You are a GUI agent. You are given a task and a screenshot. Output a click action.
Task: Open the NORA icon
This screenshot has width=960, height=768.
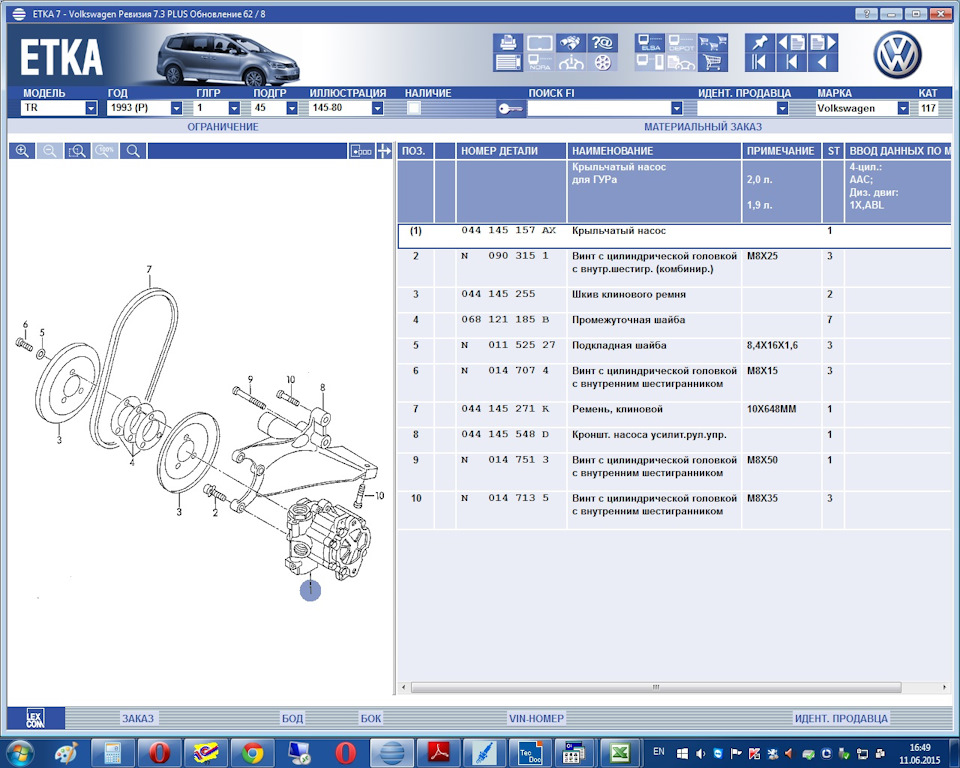click(x=539, y=62)
